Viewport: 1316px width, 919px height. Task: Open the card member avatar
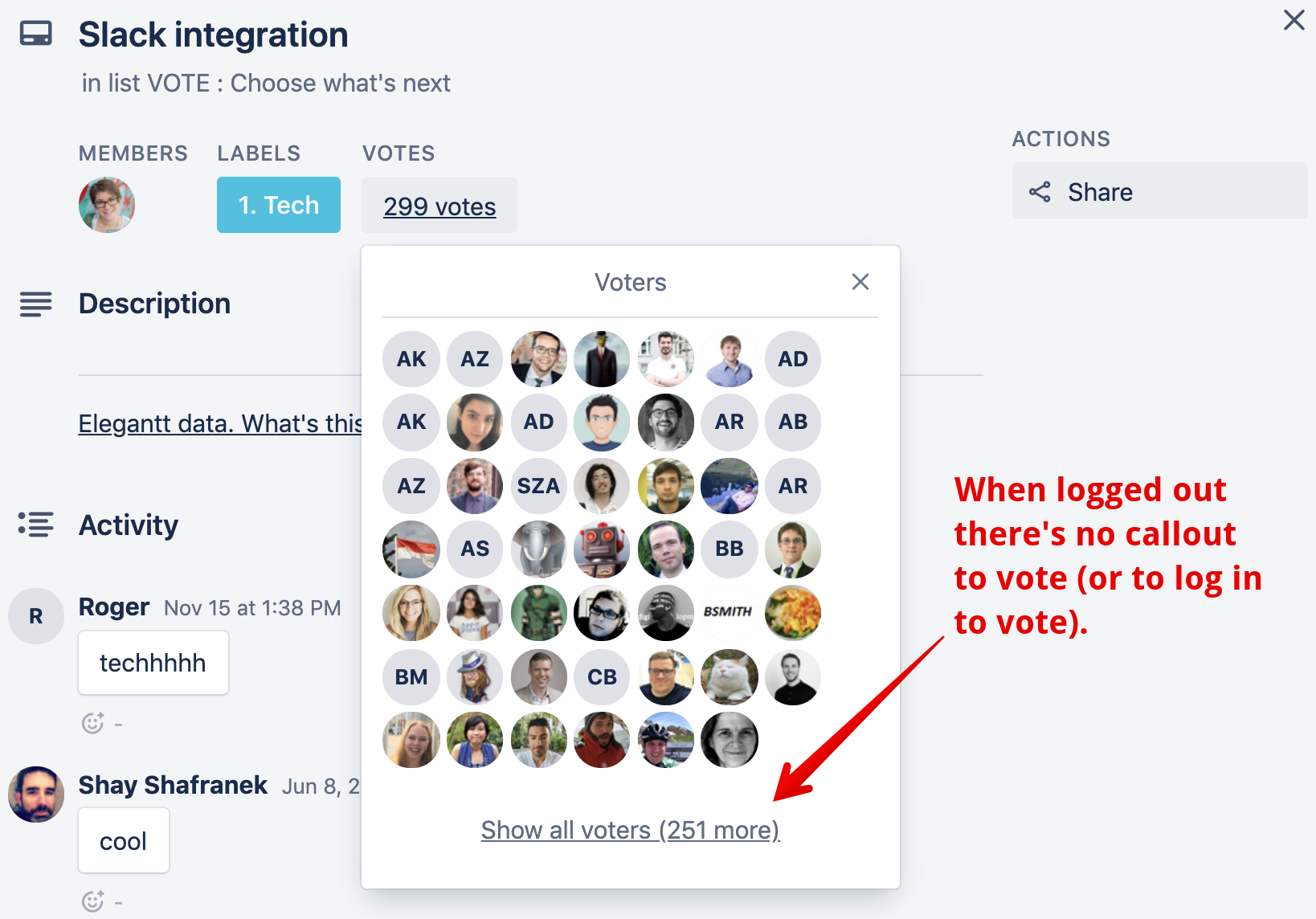click(x=107, y=205)
